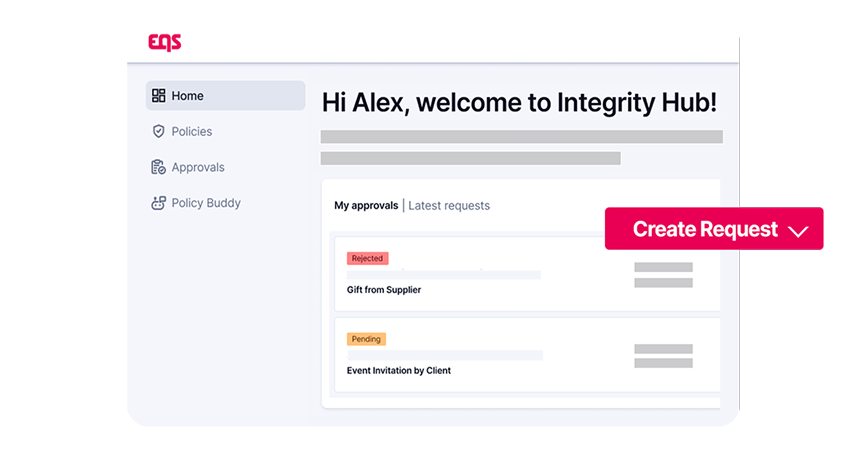Click the red Rejected status badge
The height and width of the screenshot is (450, 866).
point(367,258)
